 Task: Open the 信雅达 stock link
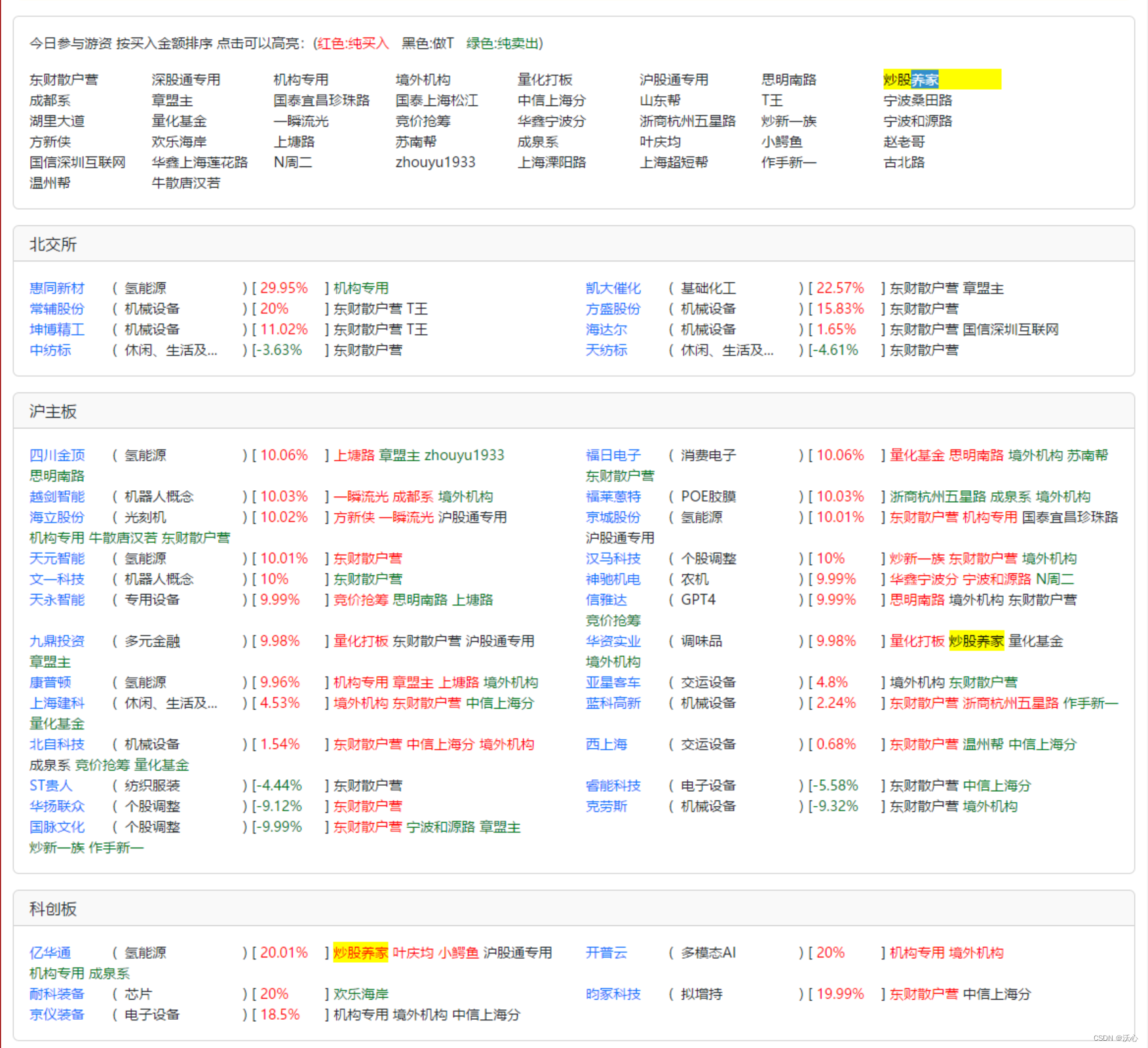(x=606, y=600)
